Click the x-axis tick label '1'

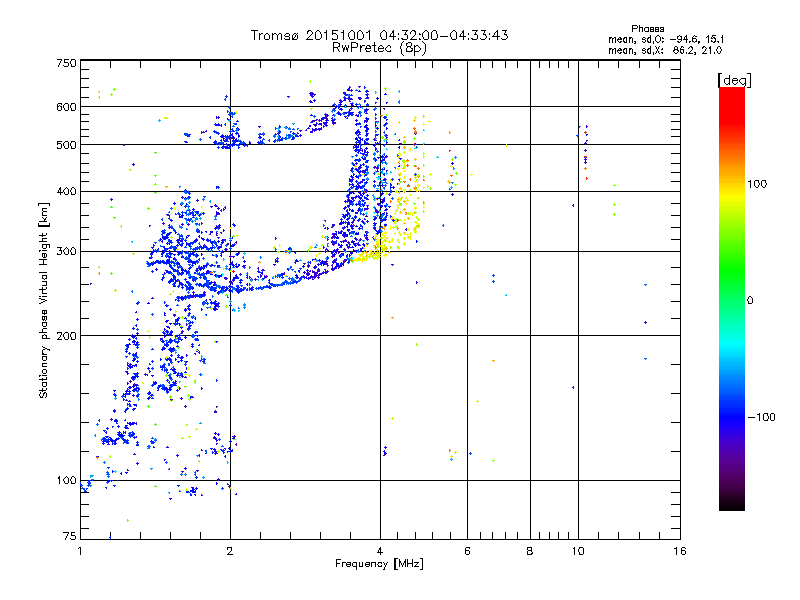[x=80, y=551]
